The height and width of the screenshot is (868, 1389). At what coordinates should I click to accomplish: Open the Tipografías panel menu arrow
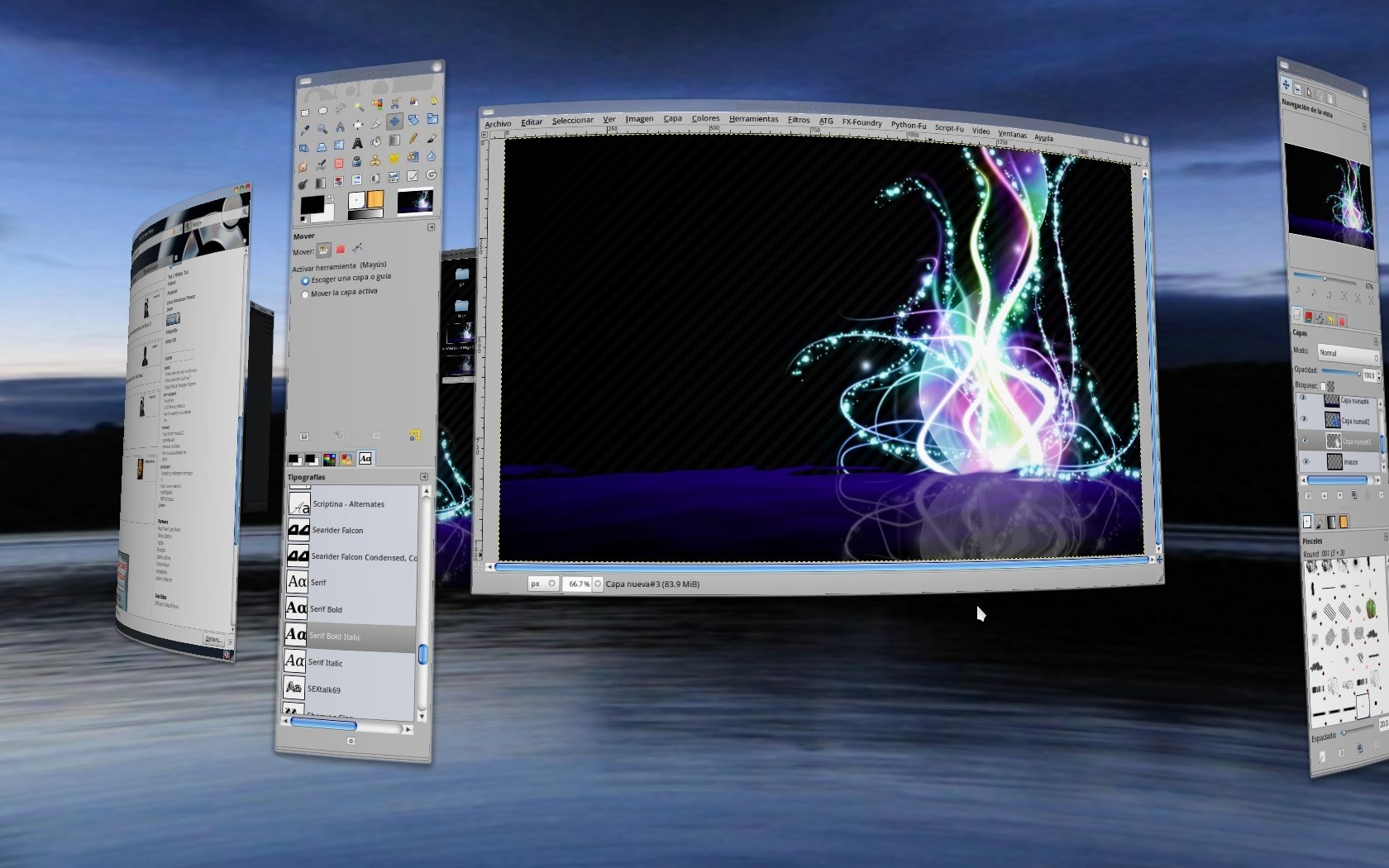[x=423, y=477]
